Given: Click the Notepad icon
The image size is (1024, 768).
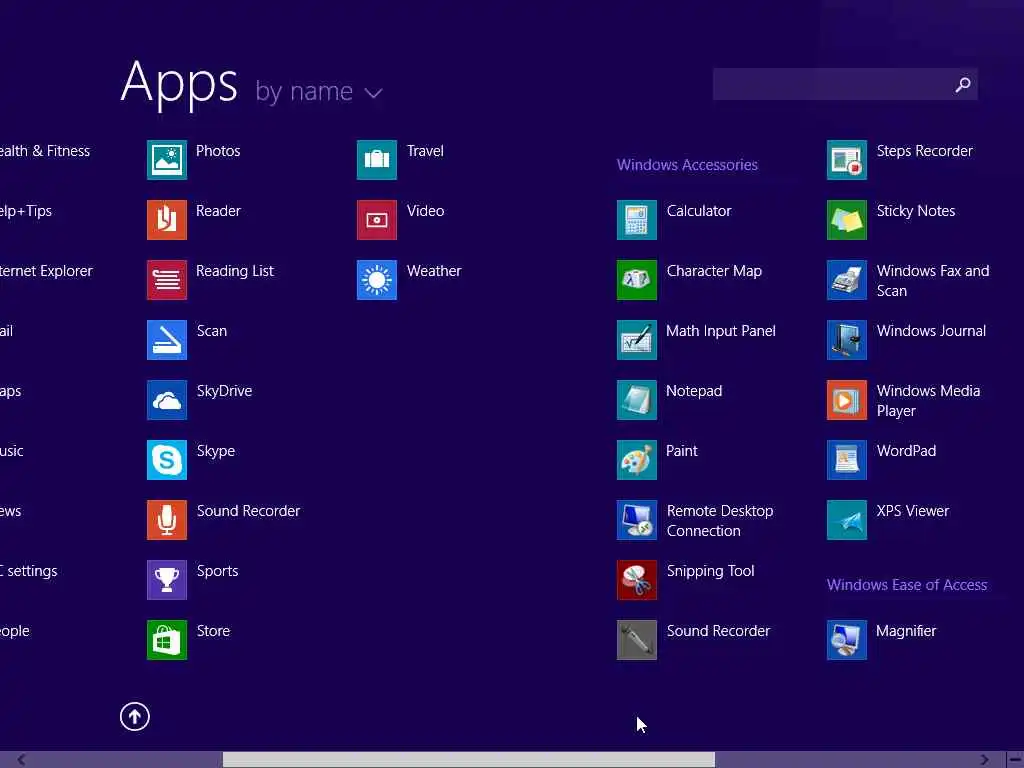Looking at the screenshot, I should click(637, 400).
